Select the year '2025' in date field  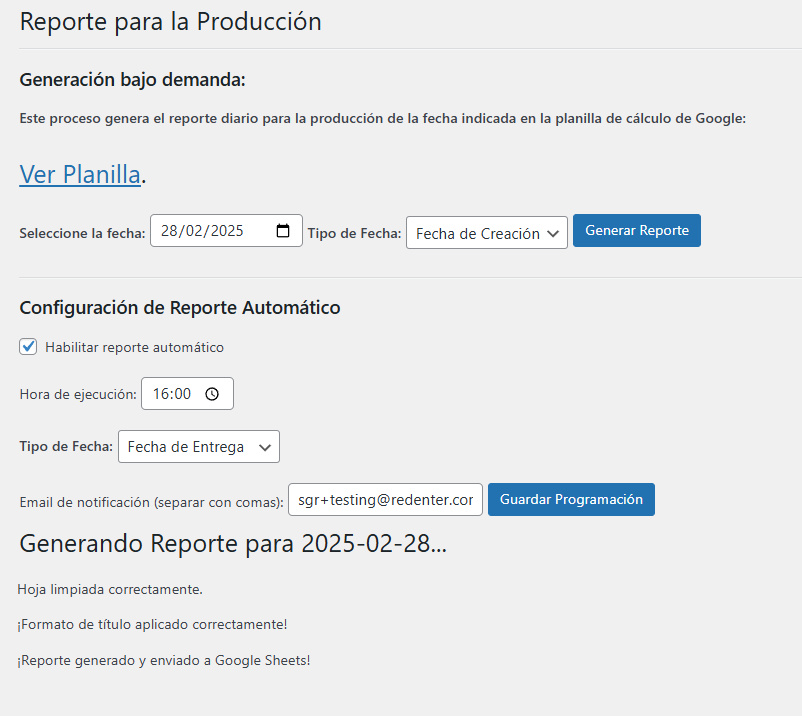click(x=225, y=231)
